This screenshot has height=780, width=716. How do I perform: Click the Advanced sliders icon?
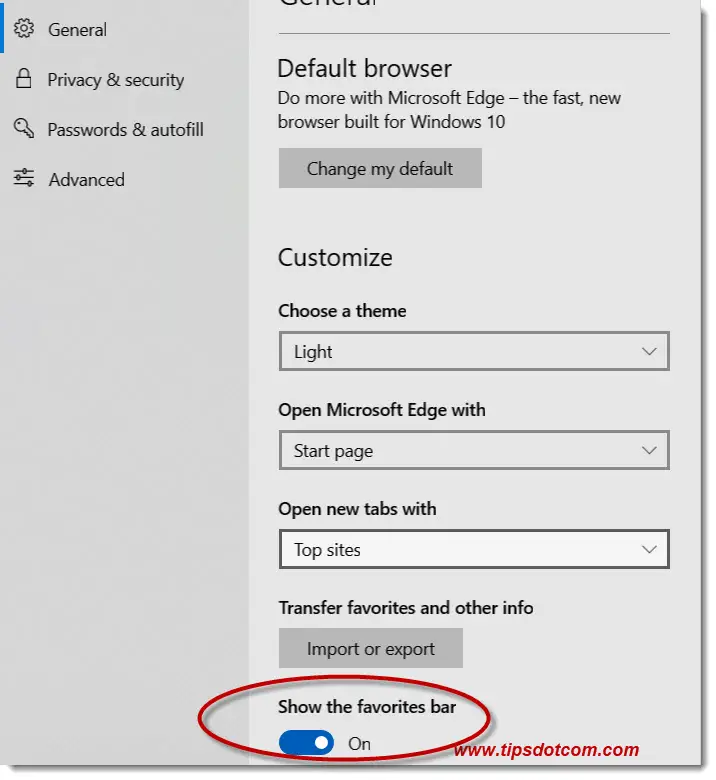click(23, 178)
